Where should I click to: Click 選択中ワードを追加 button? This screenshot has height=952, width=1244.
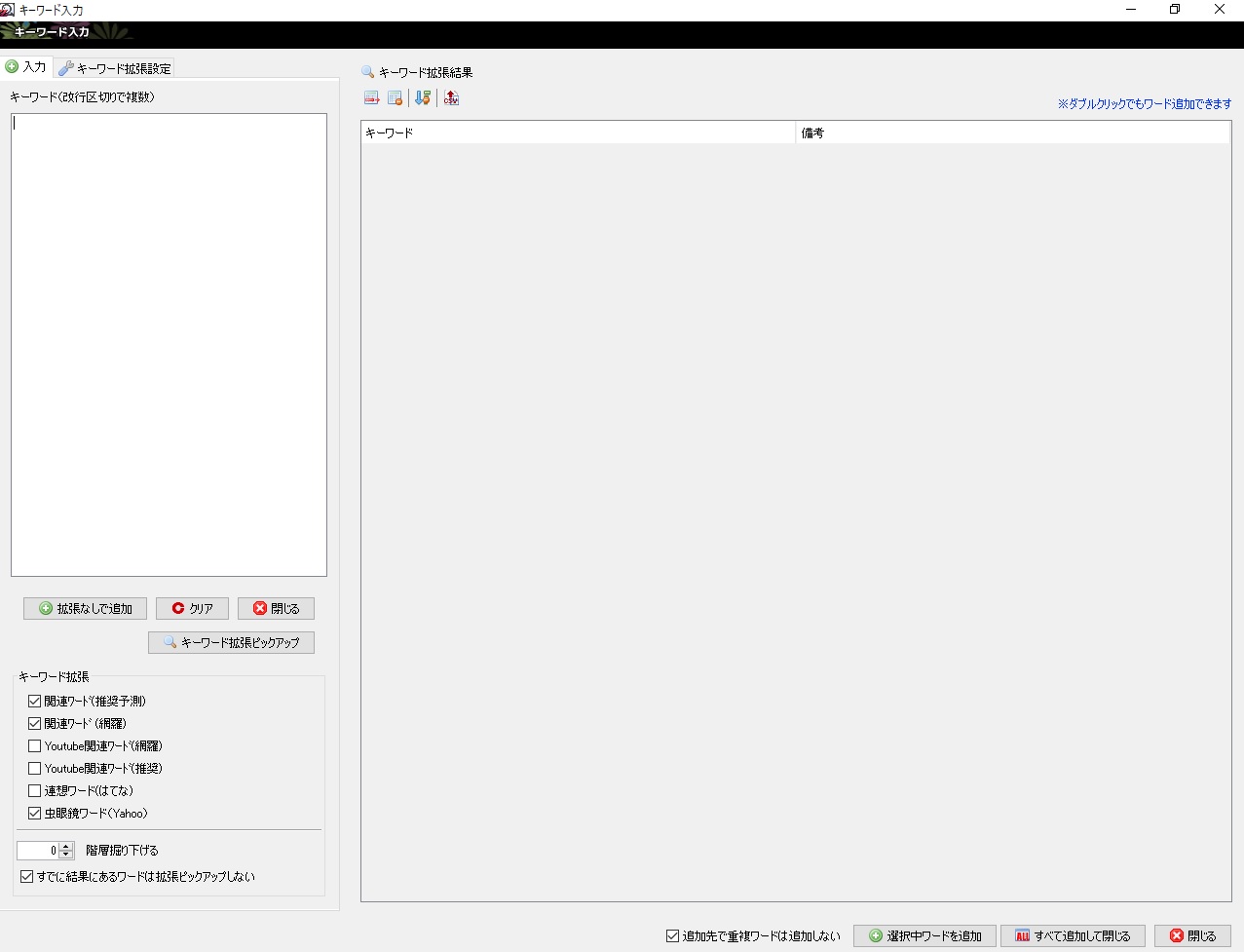924,936
